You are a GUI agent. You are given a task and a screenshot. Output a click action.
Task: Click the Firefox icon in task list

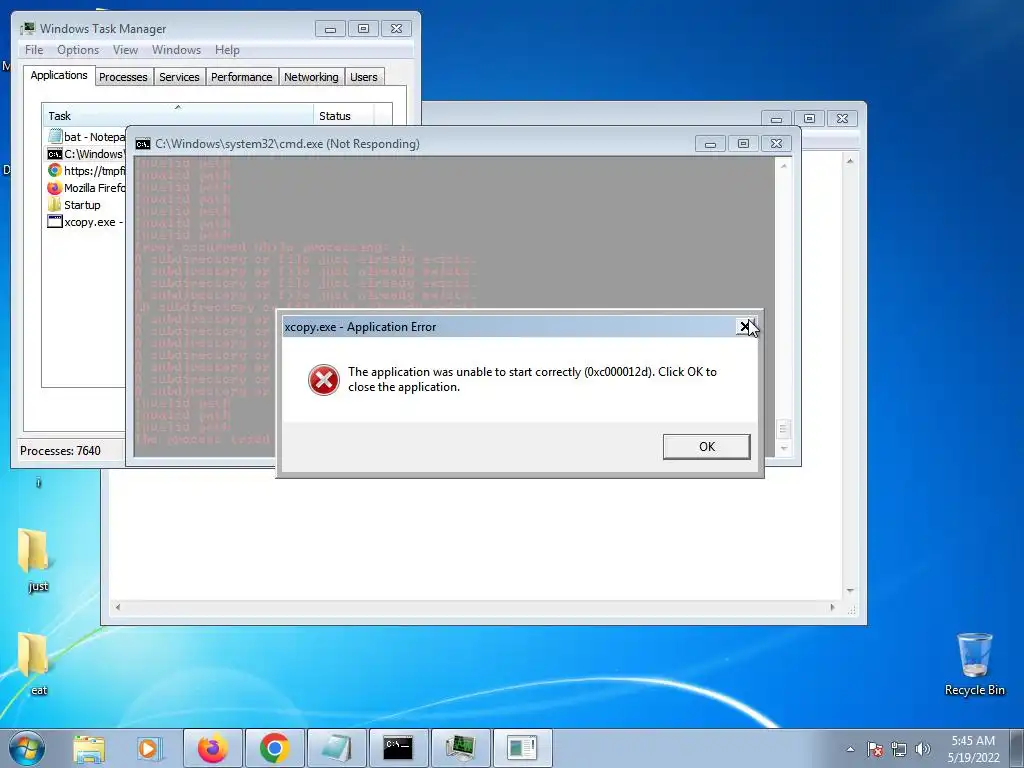click(x=55, y=187)
